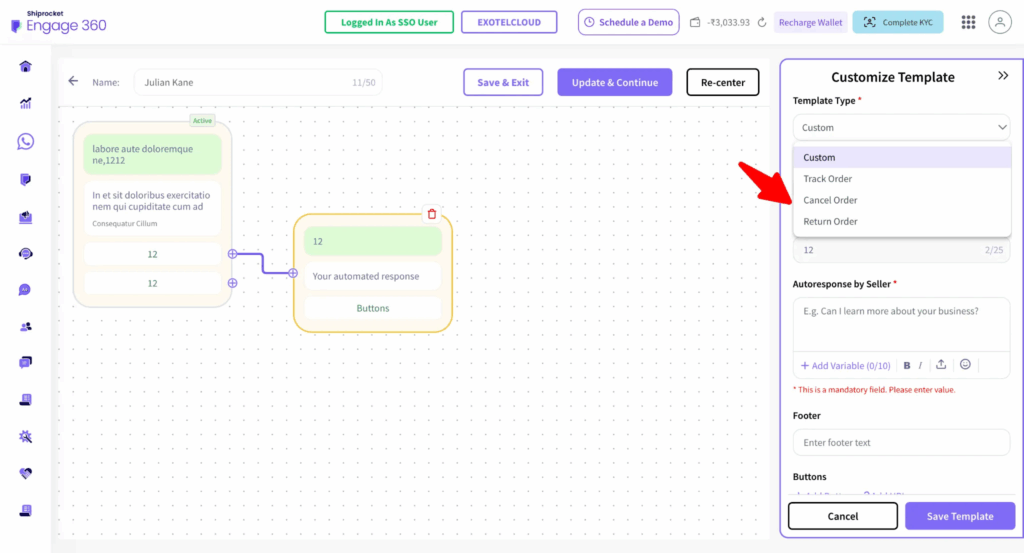
Task: Click Re-center canvas button
Action: (722, 82)
